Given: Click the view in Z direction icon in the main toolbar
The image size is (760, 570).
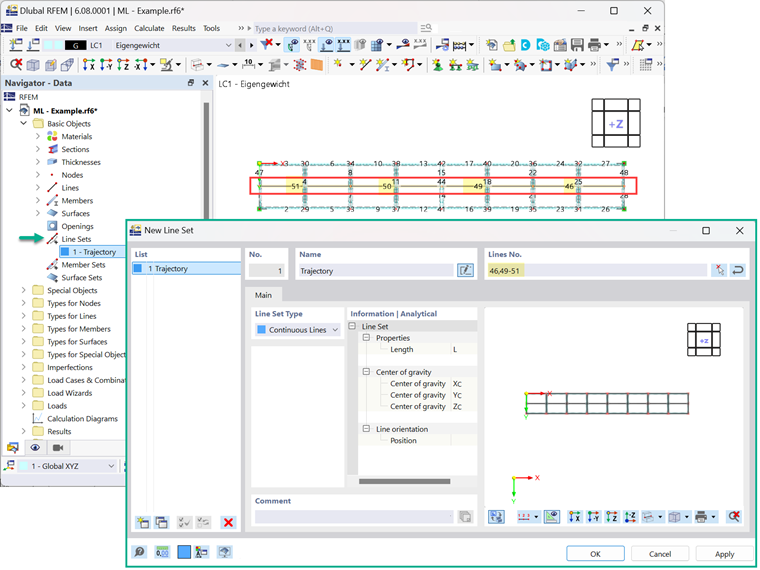Looking at the screenshot, I should pyautogui.click(x=123, y=64).
